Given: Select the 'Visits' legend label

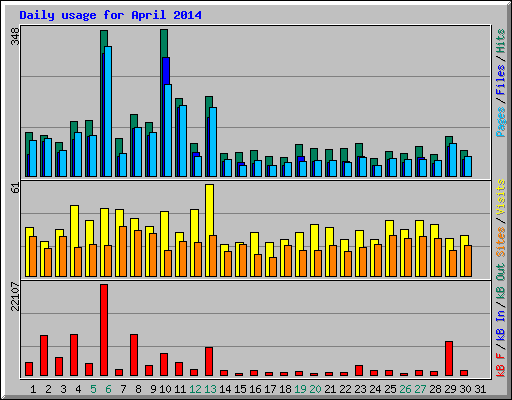Looking at the screenshot, I should (x=500, y=198).
